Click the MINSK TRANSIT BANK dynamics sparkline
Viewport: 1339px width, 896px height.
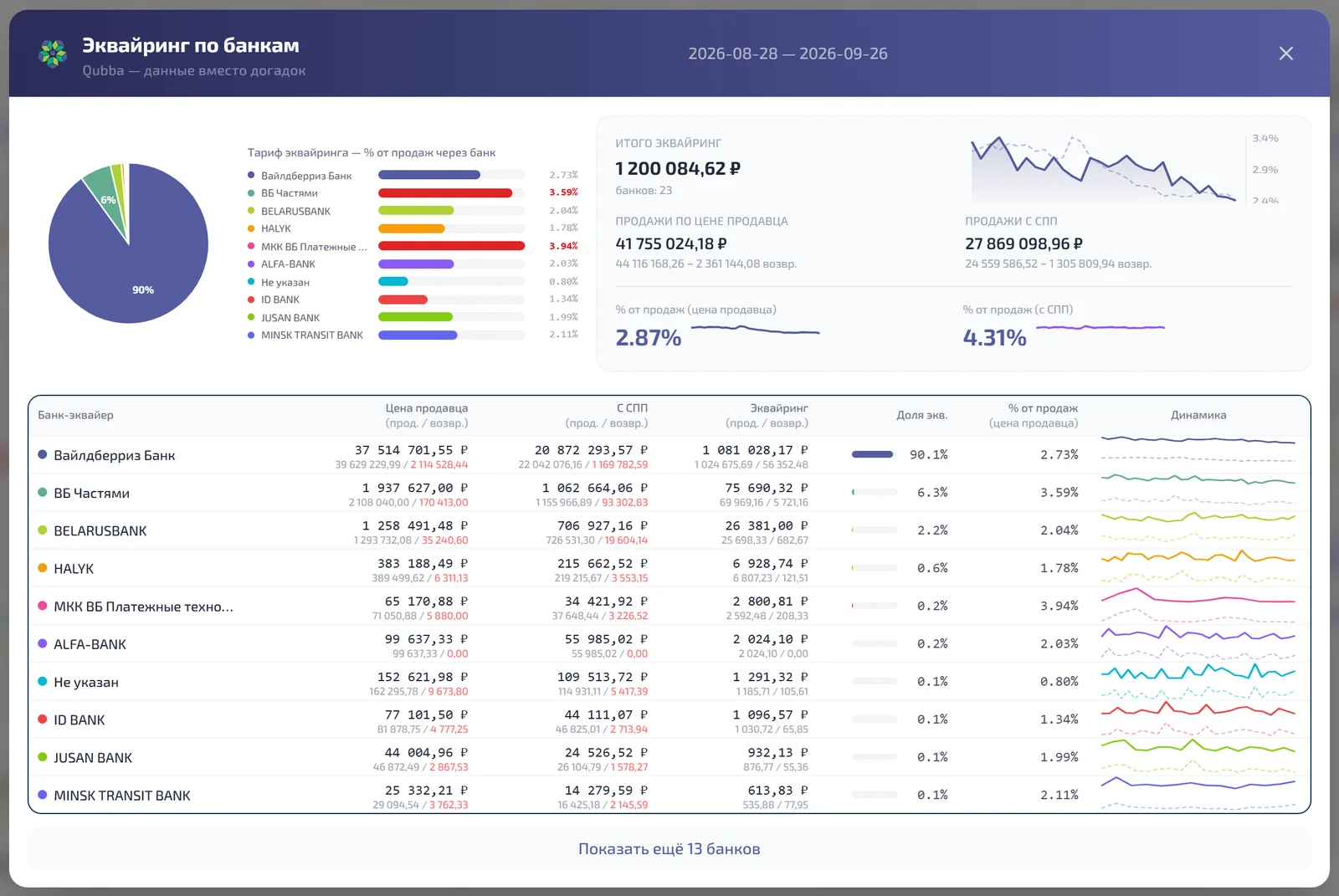1198,795
